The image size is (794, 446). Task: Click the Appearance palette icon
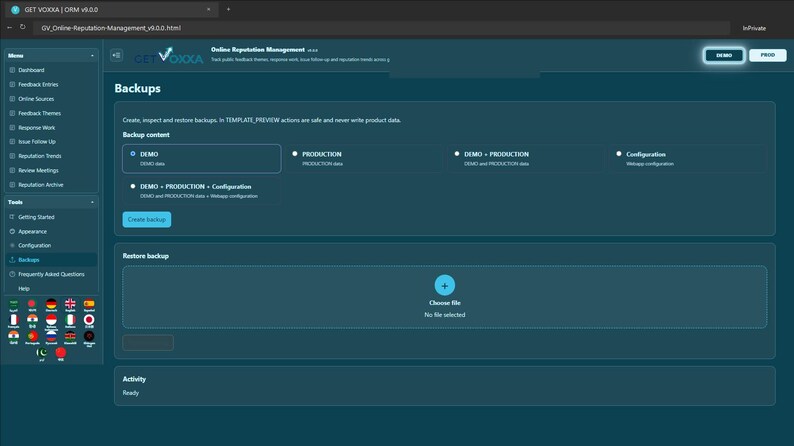[12, 231]
